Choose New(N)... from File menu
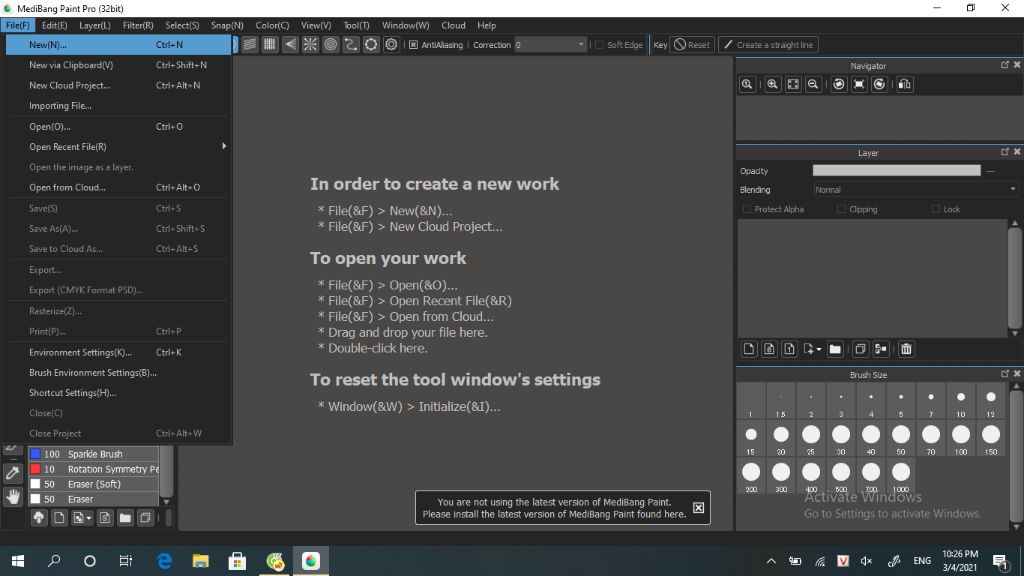1024x576 pixels. point(119,44)
